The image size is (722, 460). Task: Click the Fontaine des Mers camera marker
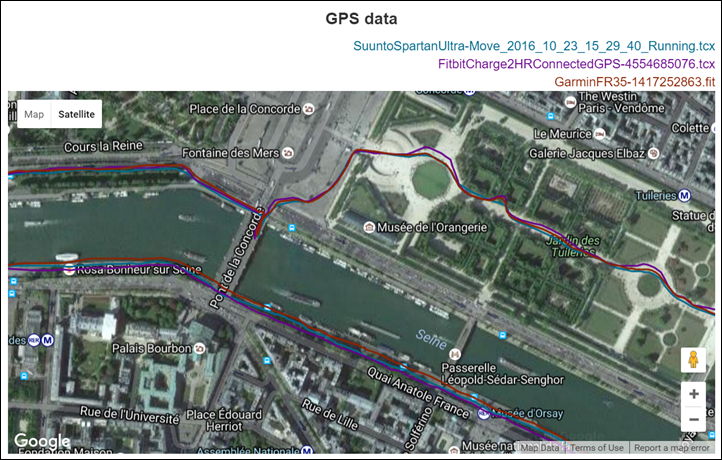[289, 154]
